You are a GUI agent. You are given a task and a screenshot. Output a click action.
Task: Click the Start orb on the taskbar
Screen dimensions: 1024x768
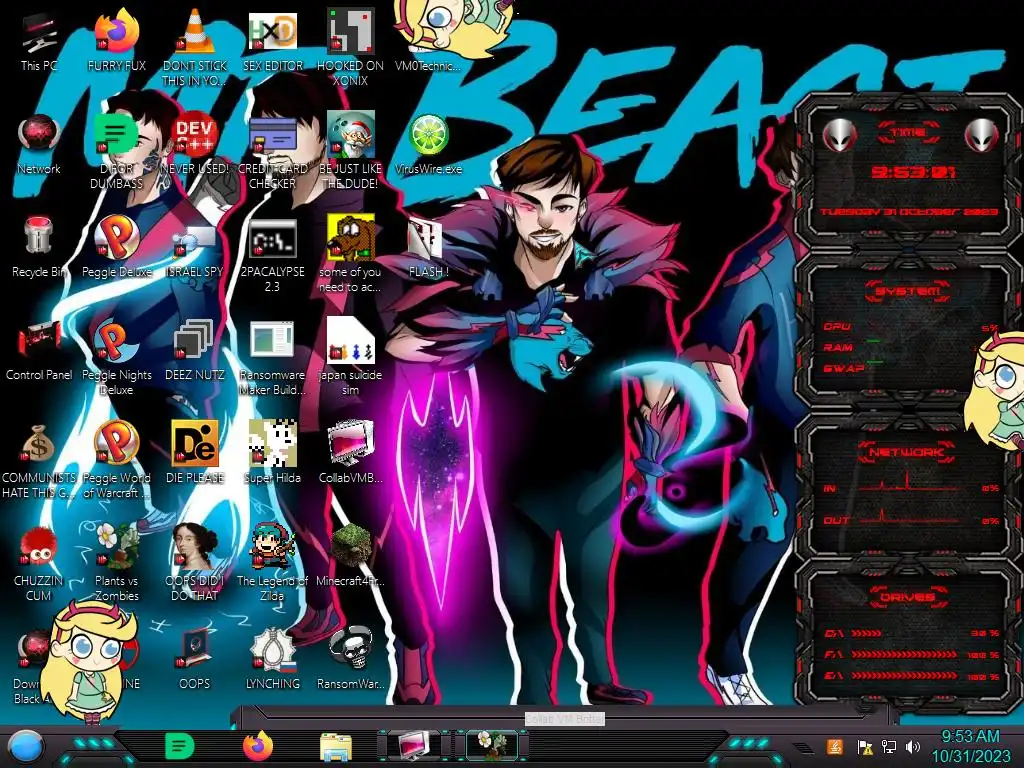[x=25, y=746]
